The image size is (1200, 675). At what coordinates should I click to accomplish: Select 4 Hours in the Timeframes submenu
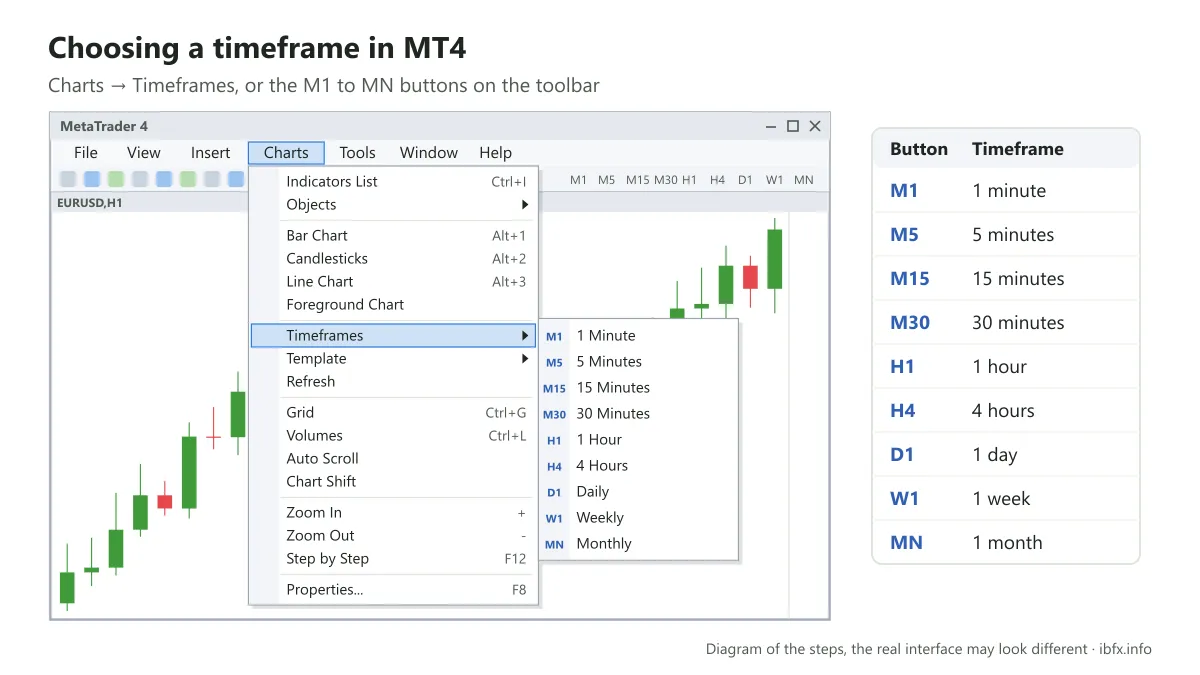coord(639,466)
